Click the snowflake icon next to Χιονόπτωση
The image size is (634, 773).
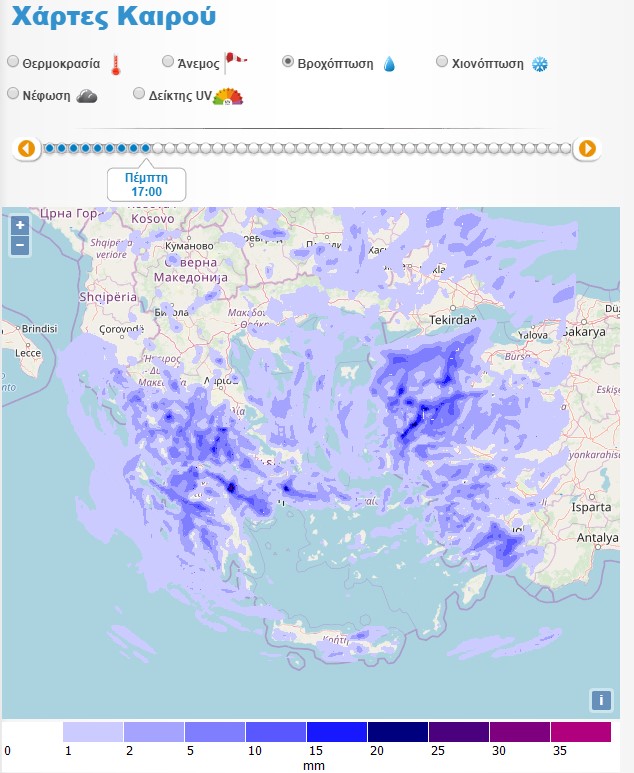tap(540, 64)
